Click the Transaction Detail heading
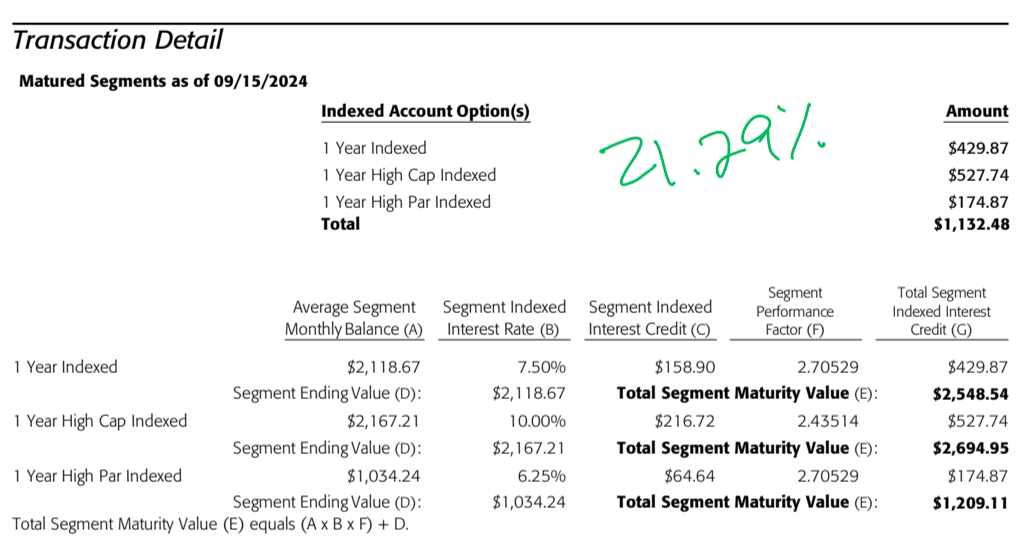Image resolution: width=1035 pixels, height=547 pixels. 117,40
